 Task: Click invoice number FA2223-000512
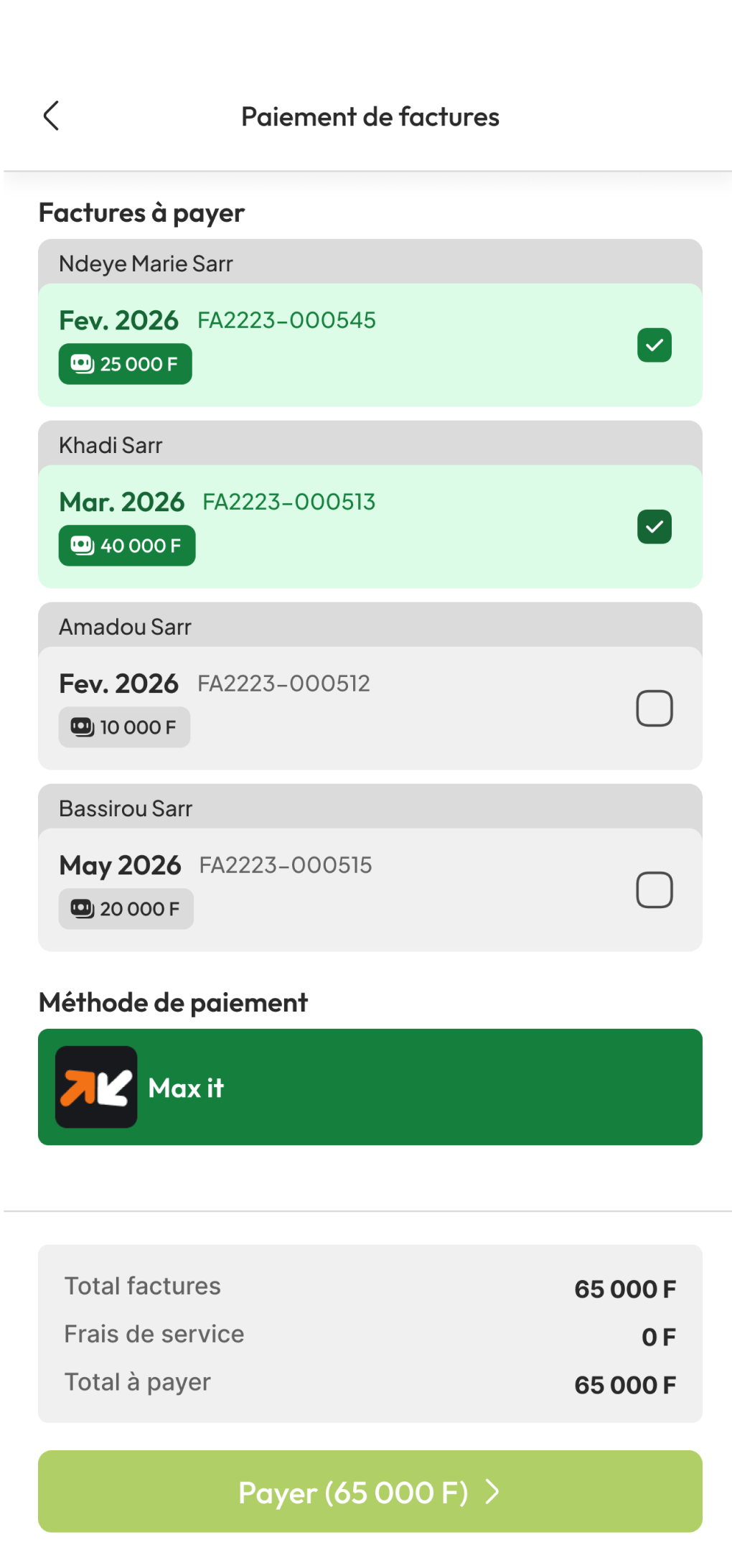coord(283,683)
